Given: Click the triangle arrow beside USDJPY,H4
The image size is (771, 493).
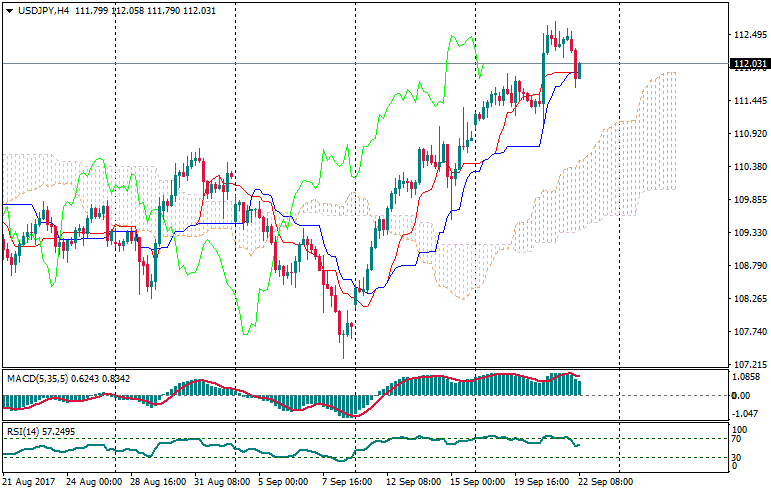Looking at the screenshot, I should [x=9, y=9].
